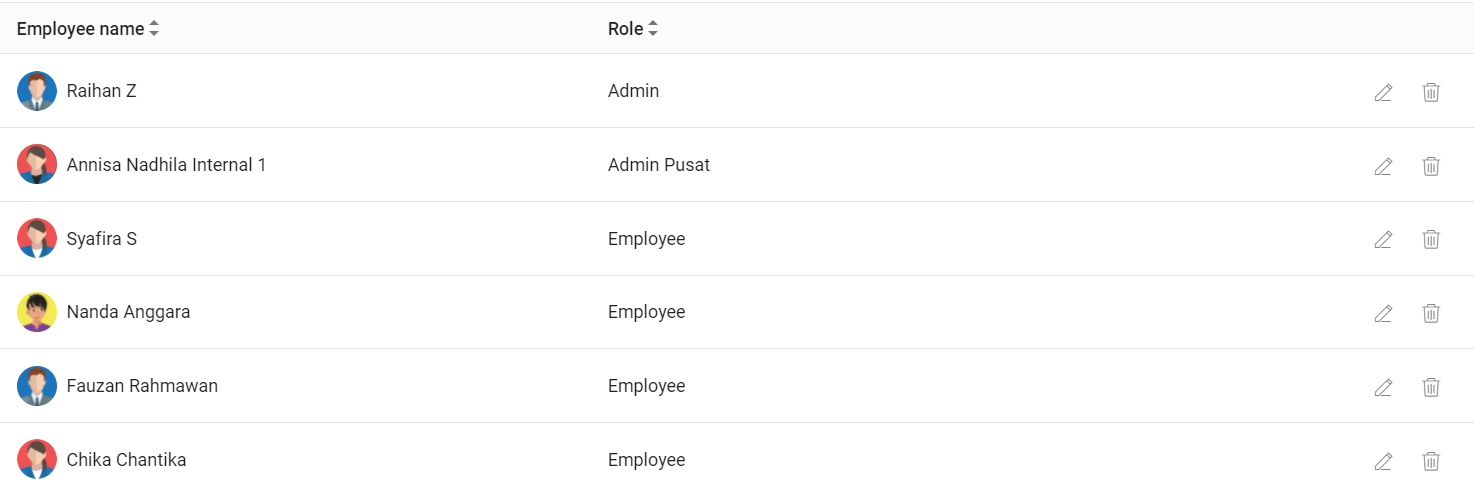Screen dimensions: 1474x491
Task: Edit Chika Chantika's role
Action: (x=1383, y=461)
